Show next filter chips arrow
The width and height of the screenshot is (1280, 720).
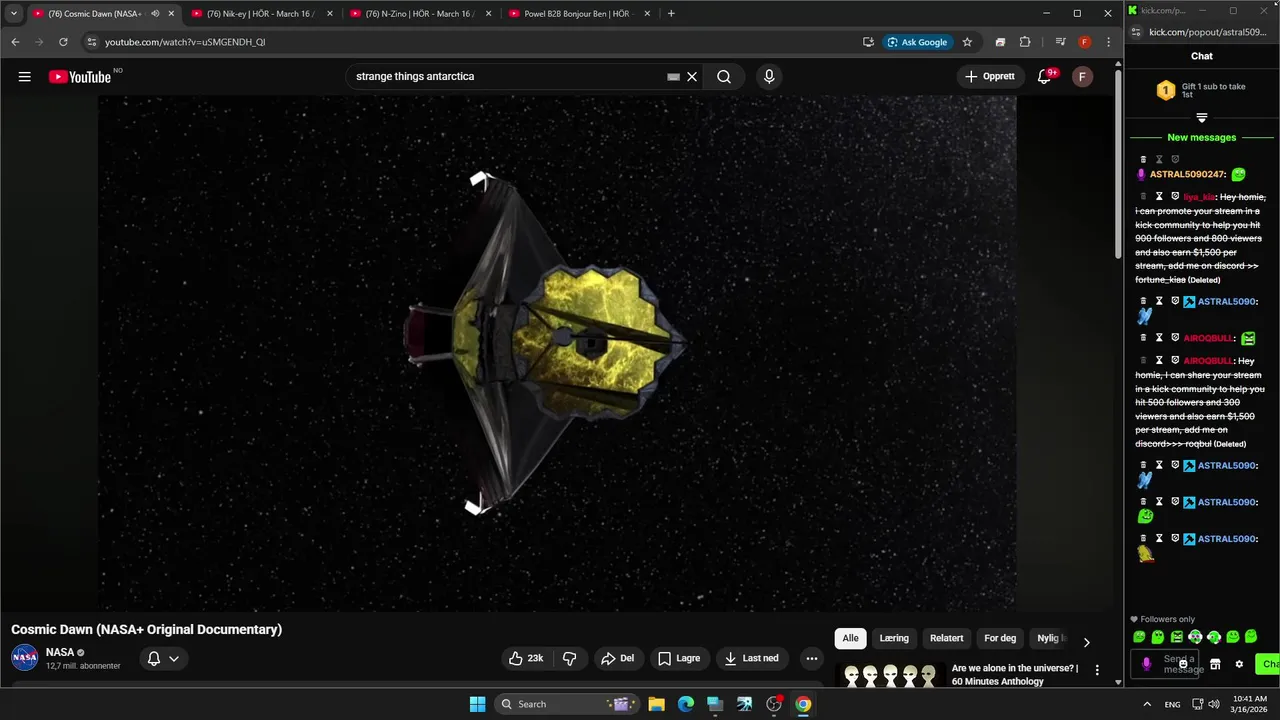pos(1086,642)
